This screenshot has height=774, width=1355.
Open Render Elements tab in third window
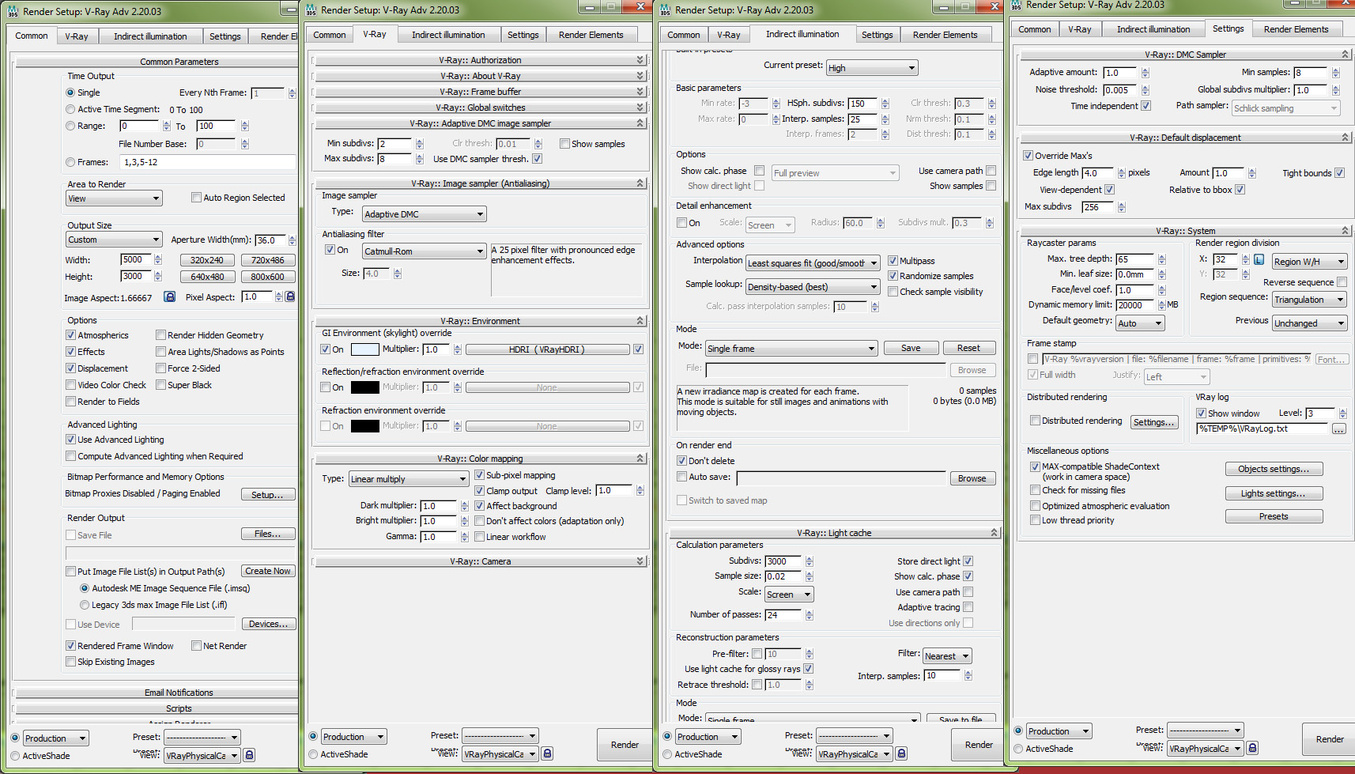click(945, 35)
